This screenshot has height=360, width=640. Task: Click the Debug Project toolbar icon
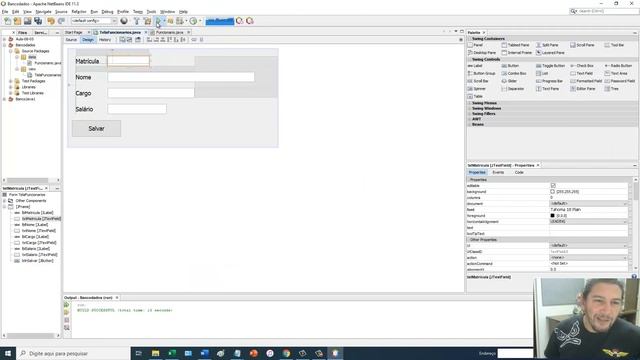coord(170,21)
